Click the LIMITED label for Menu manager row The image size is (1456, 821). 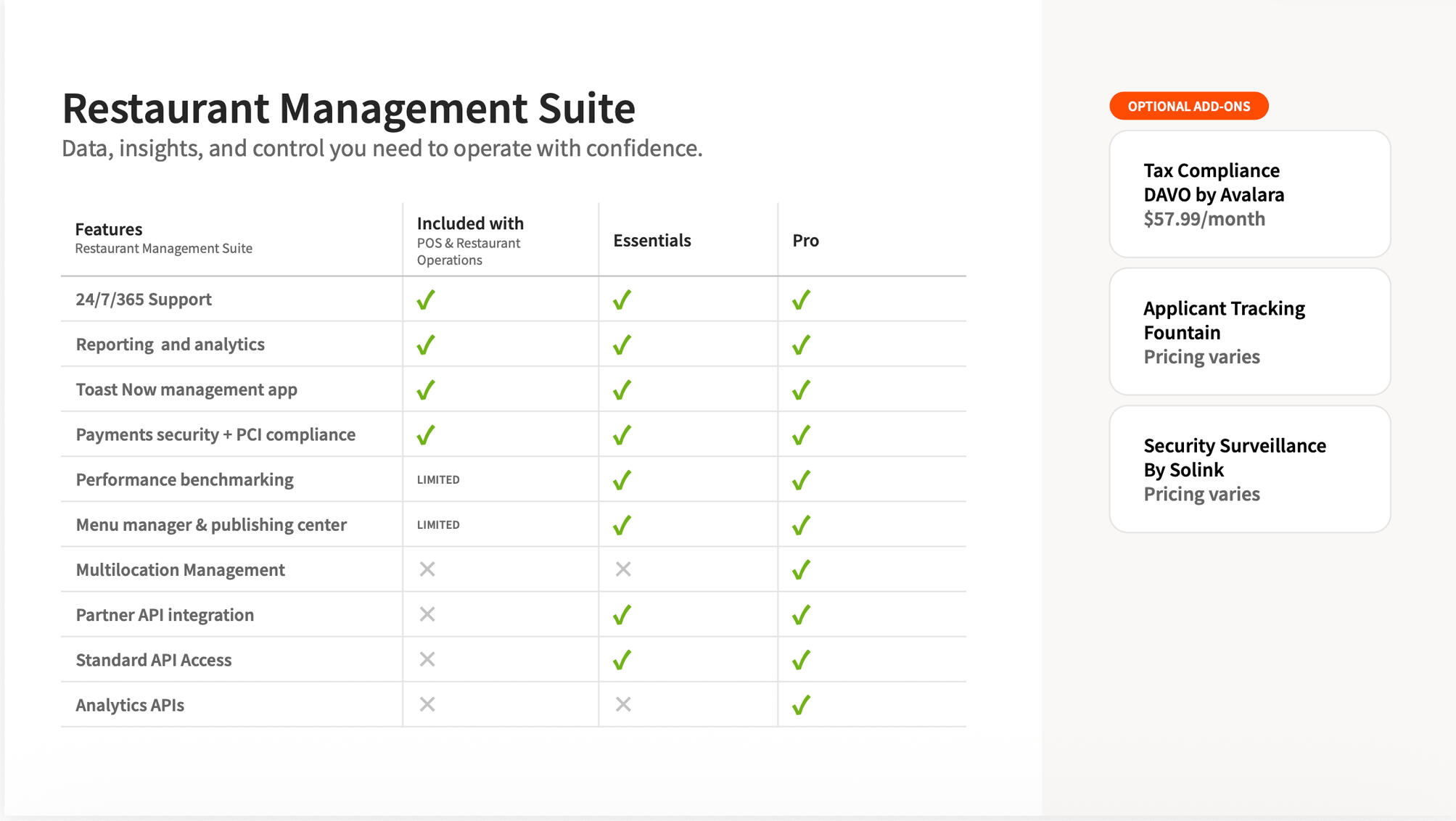pos(438,525)
